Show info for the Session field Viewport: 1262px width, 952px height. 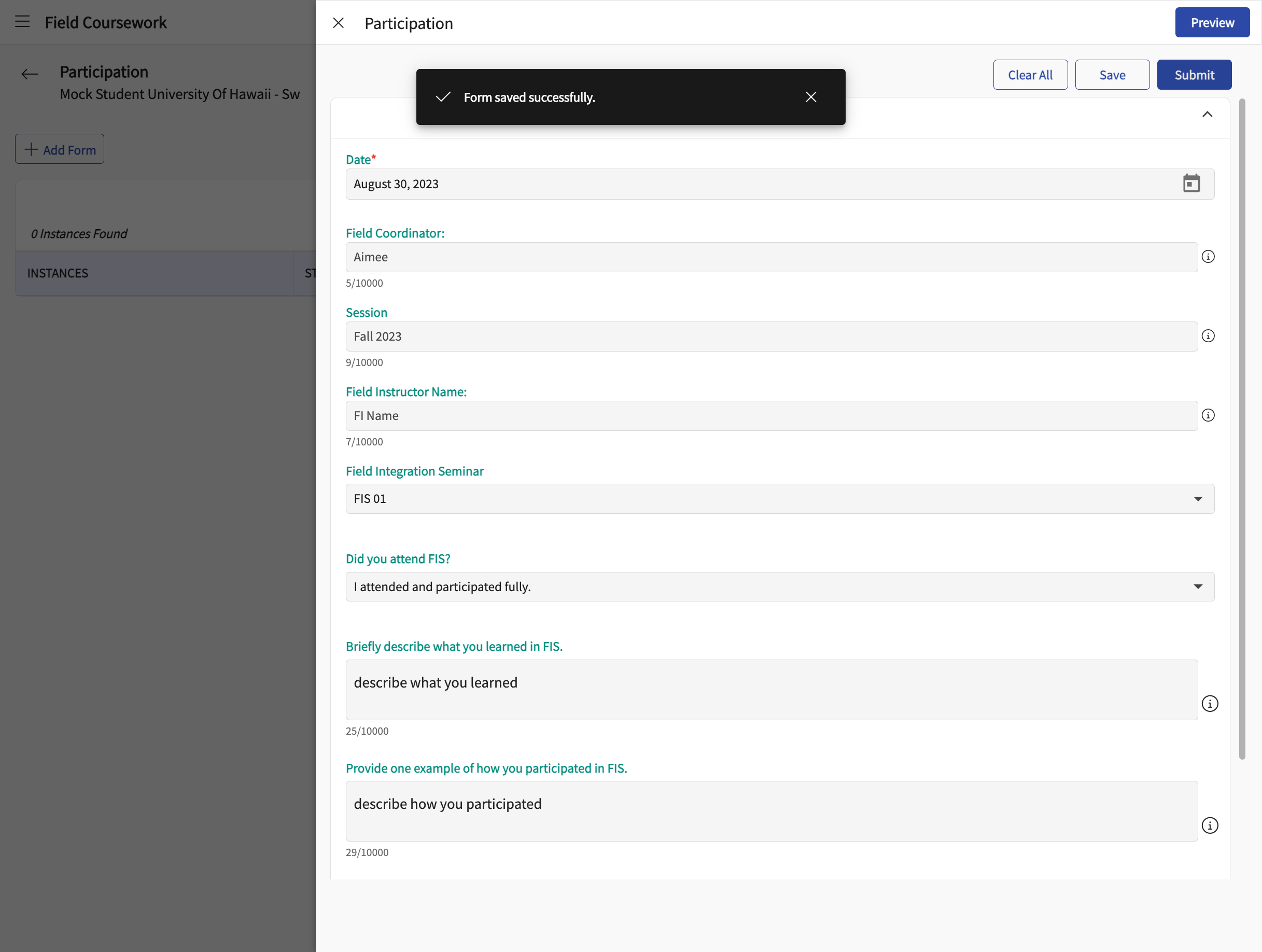(x=1208, y=336)
